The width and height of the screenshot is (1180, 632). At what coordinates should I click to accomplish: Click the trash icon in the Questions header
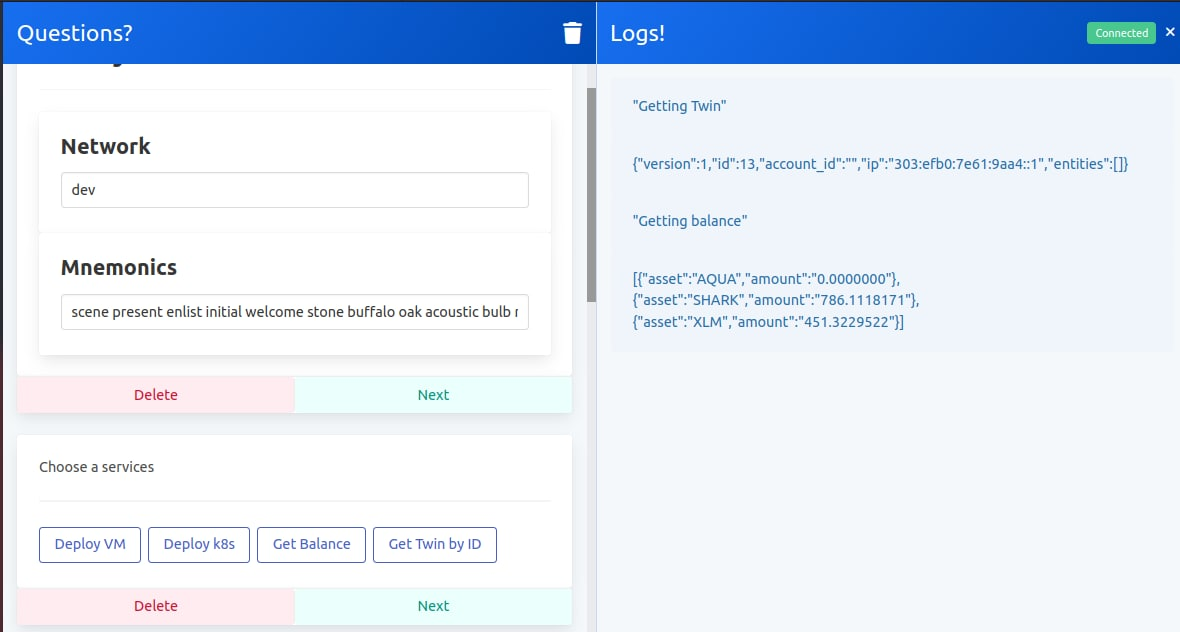[571, 32]
